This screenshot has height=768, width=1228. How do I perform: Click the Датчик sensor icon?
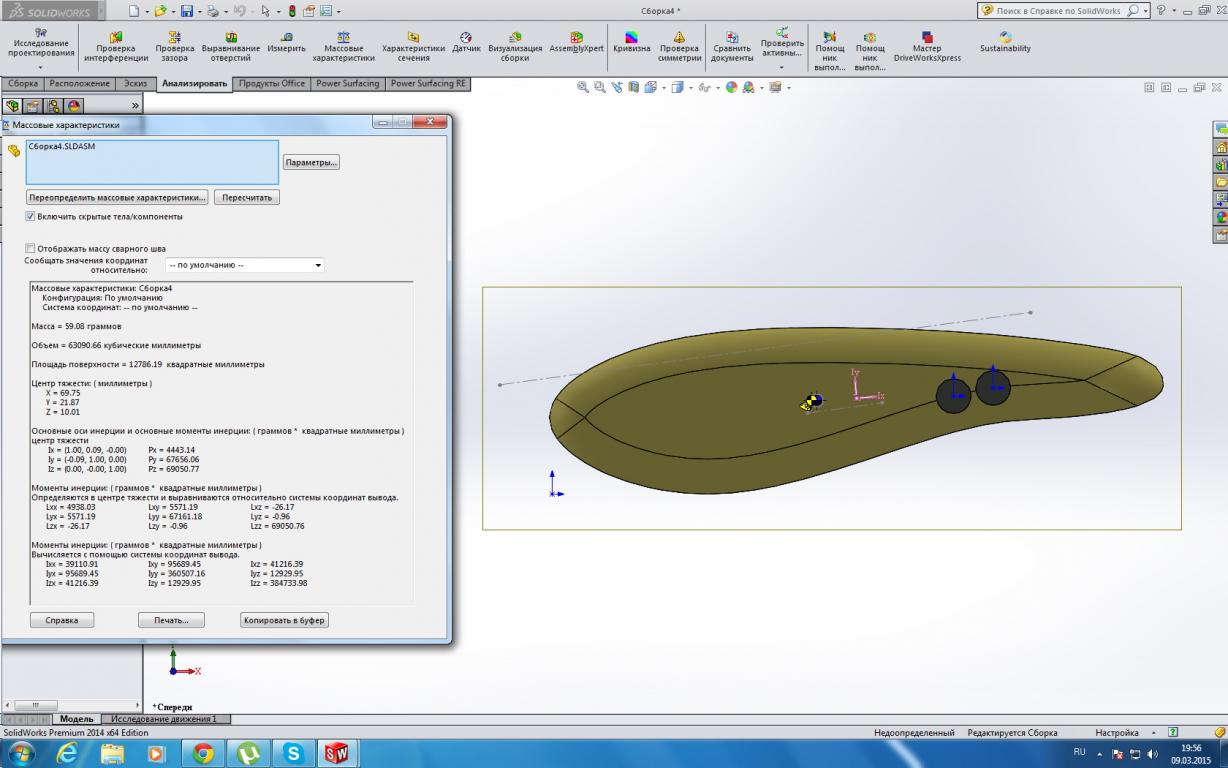point(466,38)
